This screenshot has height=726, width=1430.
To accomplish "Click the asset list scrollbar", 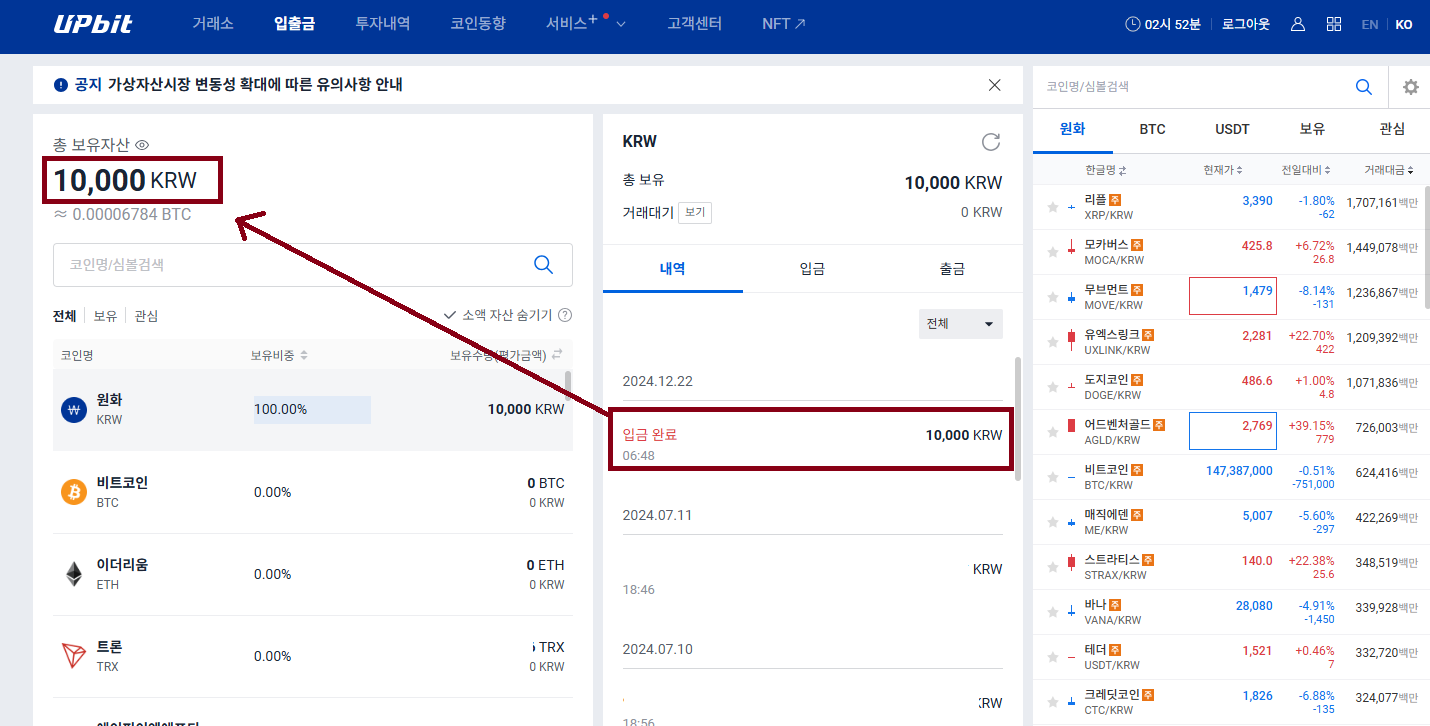I will click(x=568, y=385).
